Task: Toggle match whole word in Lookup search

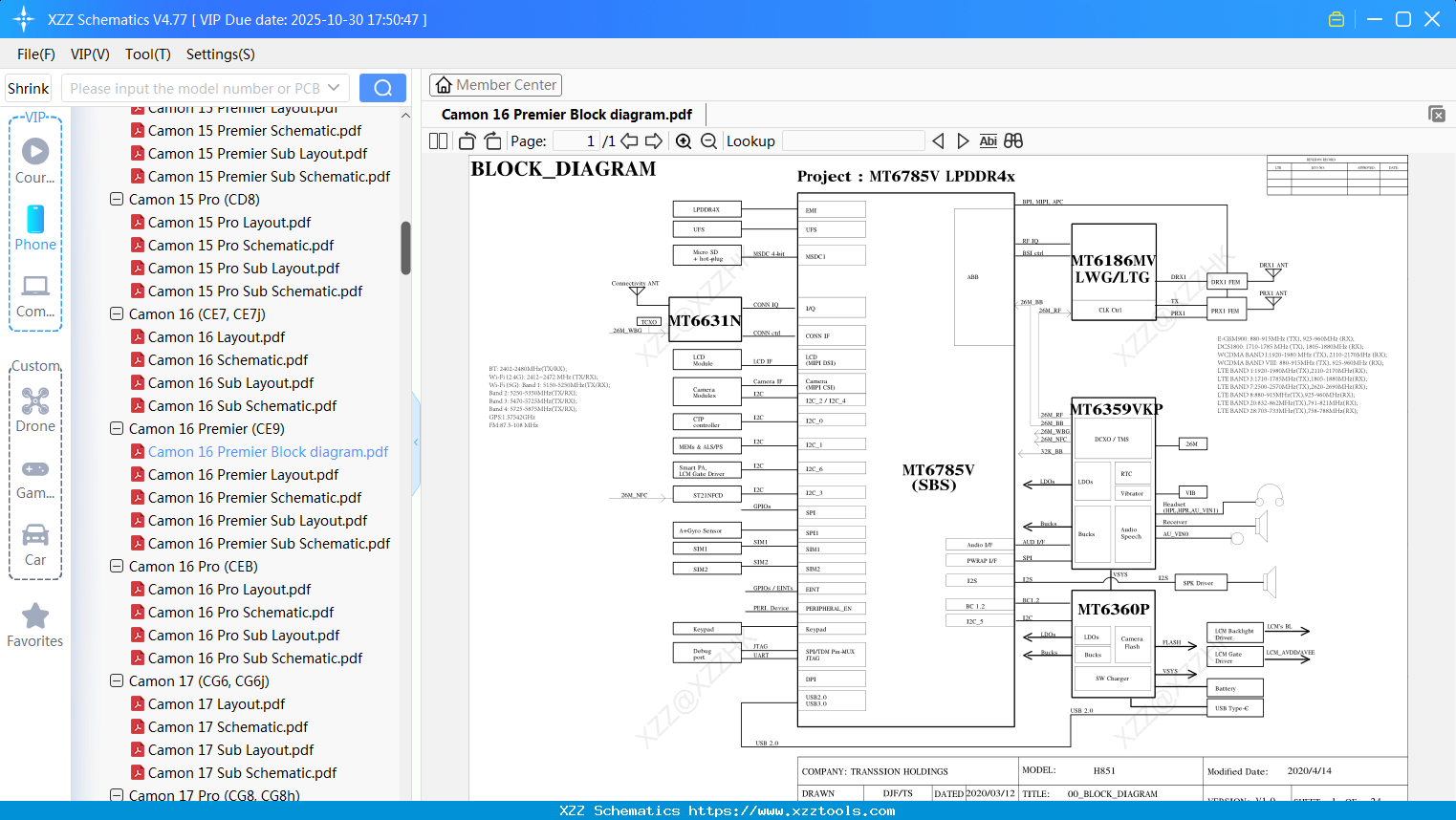Action: point(1012,140)
